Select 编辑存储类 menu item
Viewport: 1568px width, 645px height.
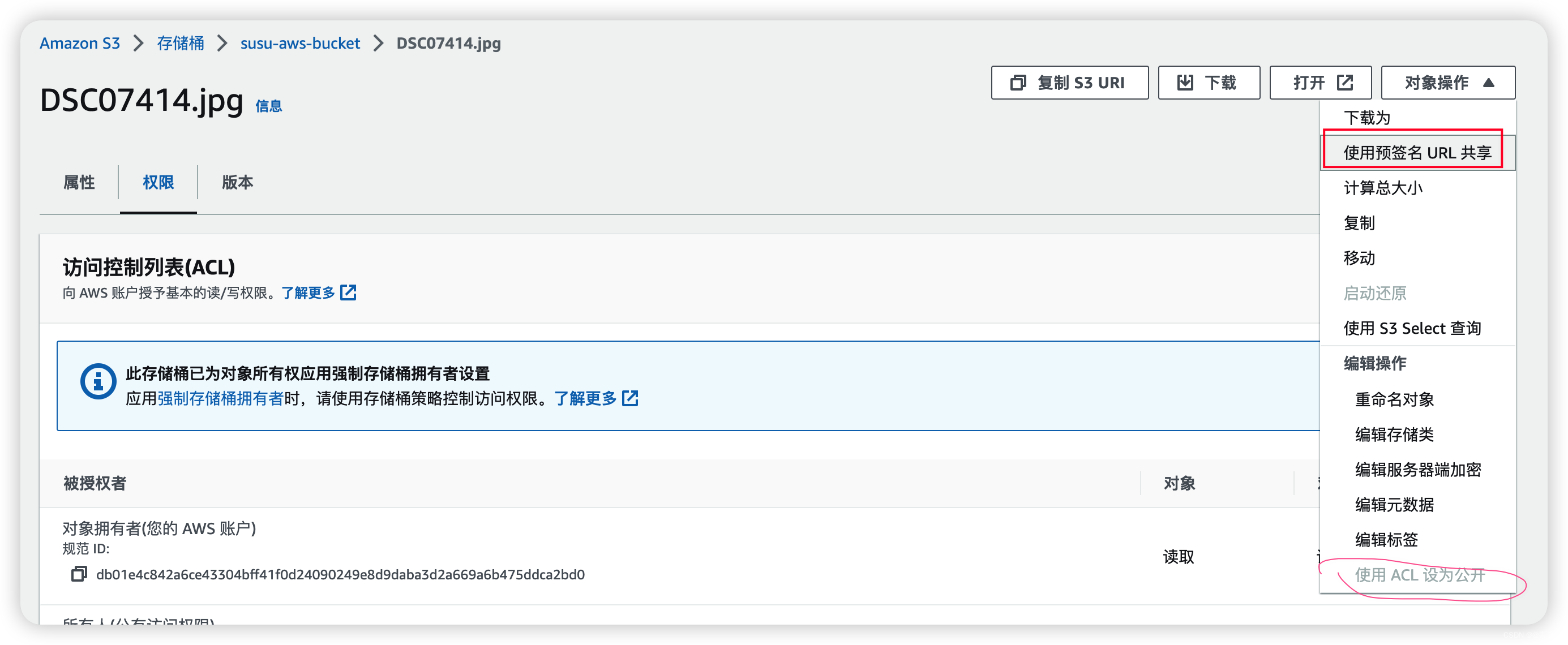[x=1417, y=435]
